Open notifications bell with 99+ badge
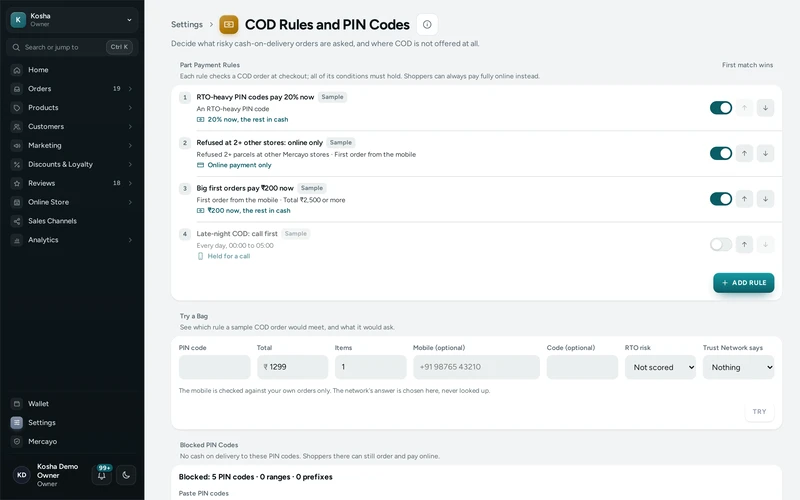800x500 pixels. (x=102, y=475)
